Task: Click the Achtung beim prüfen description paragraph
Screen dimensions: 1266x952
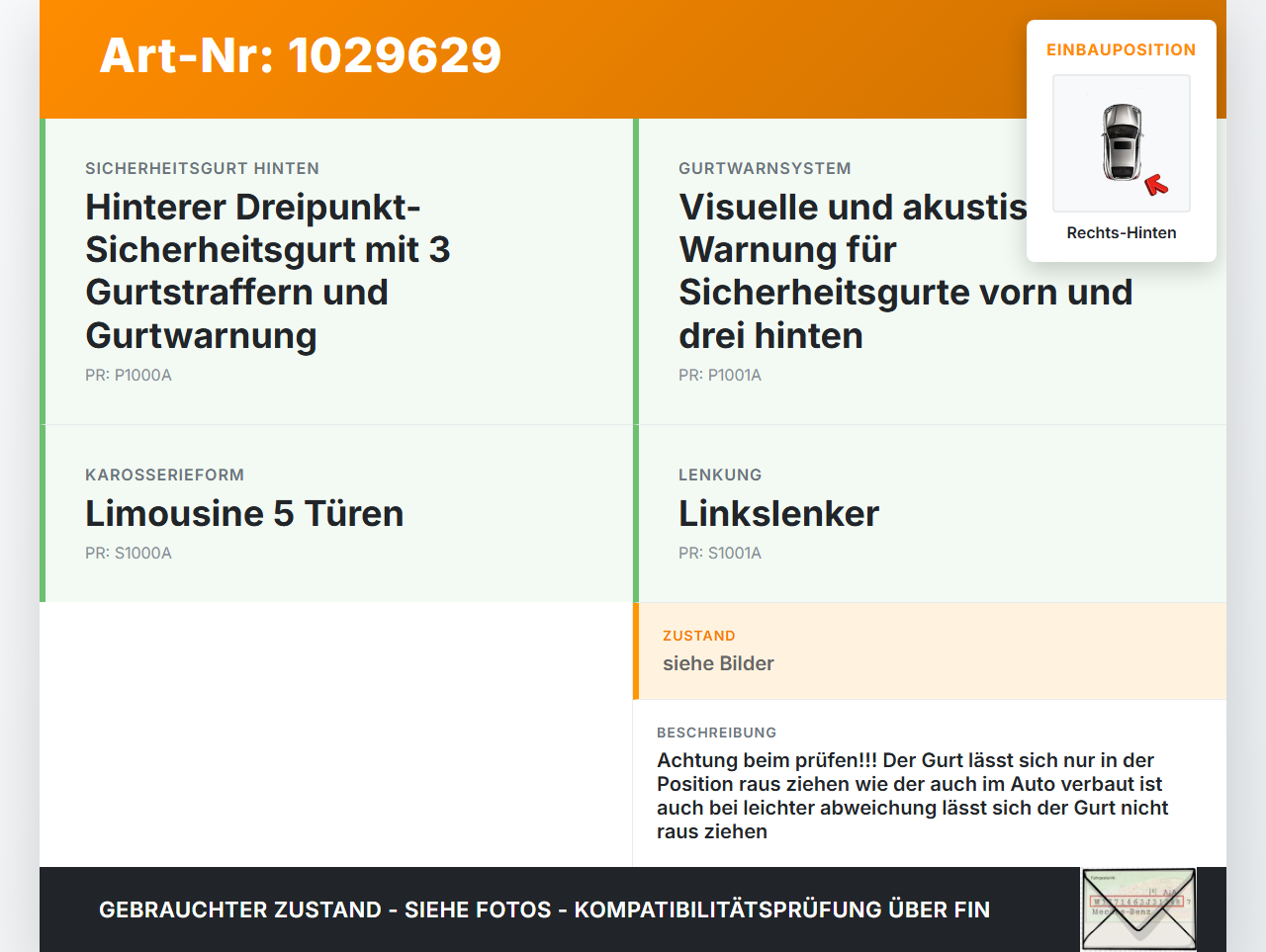Action: coord(913,796)
